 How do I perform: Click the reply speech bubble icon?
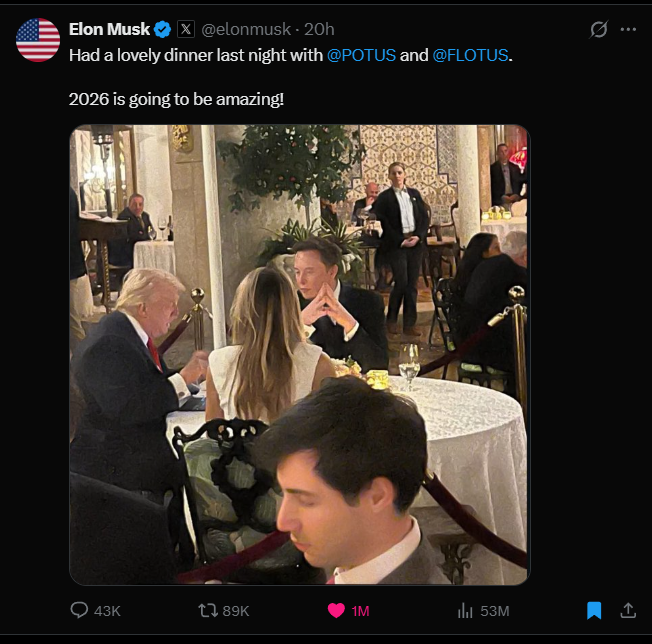[x=80, y=610]
